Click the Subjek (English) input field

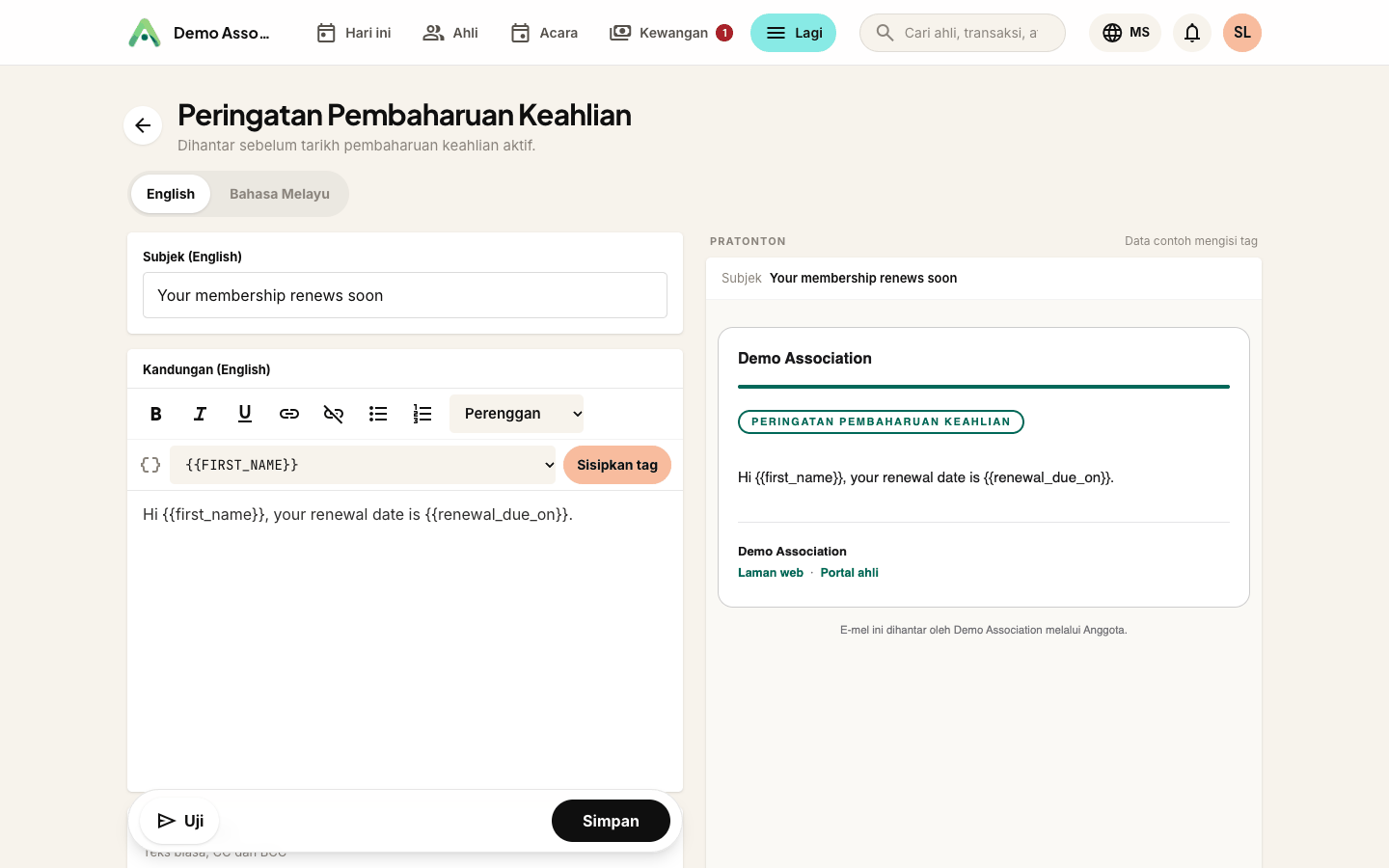pyautogui.click(x=405, y=295)
